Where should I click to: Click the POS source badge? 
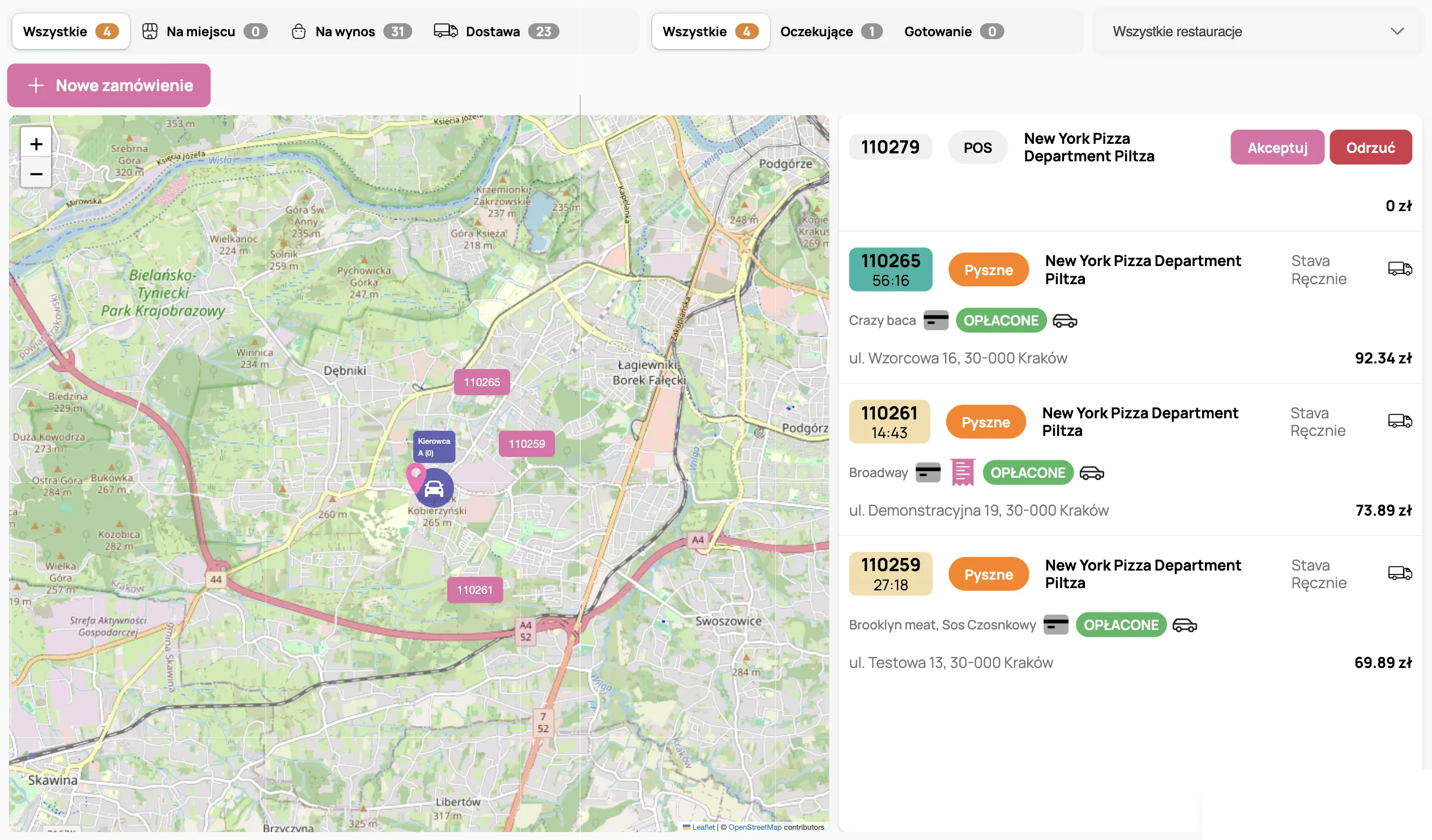[977, 147]
